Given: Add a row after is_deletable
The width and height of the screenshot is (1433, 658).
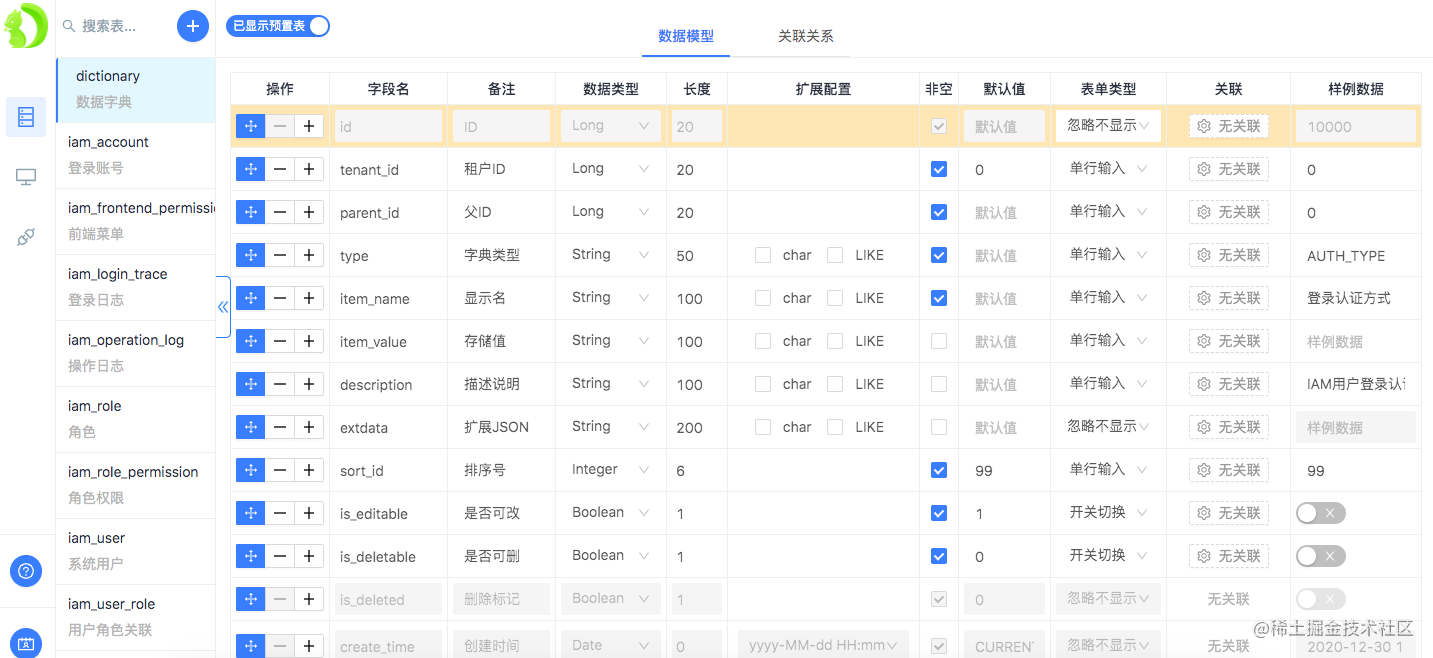Looking at the screenshot, I should pyautogui.click(x=309, y=556).
